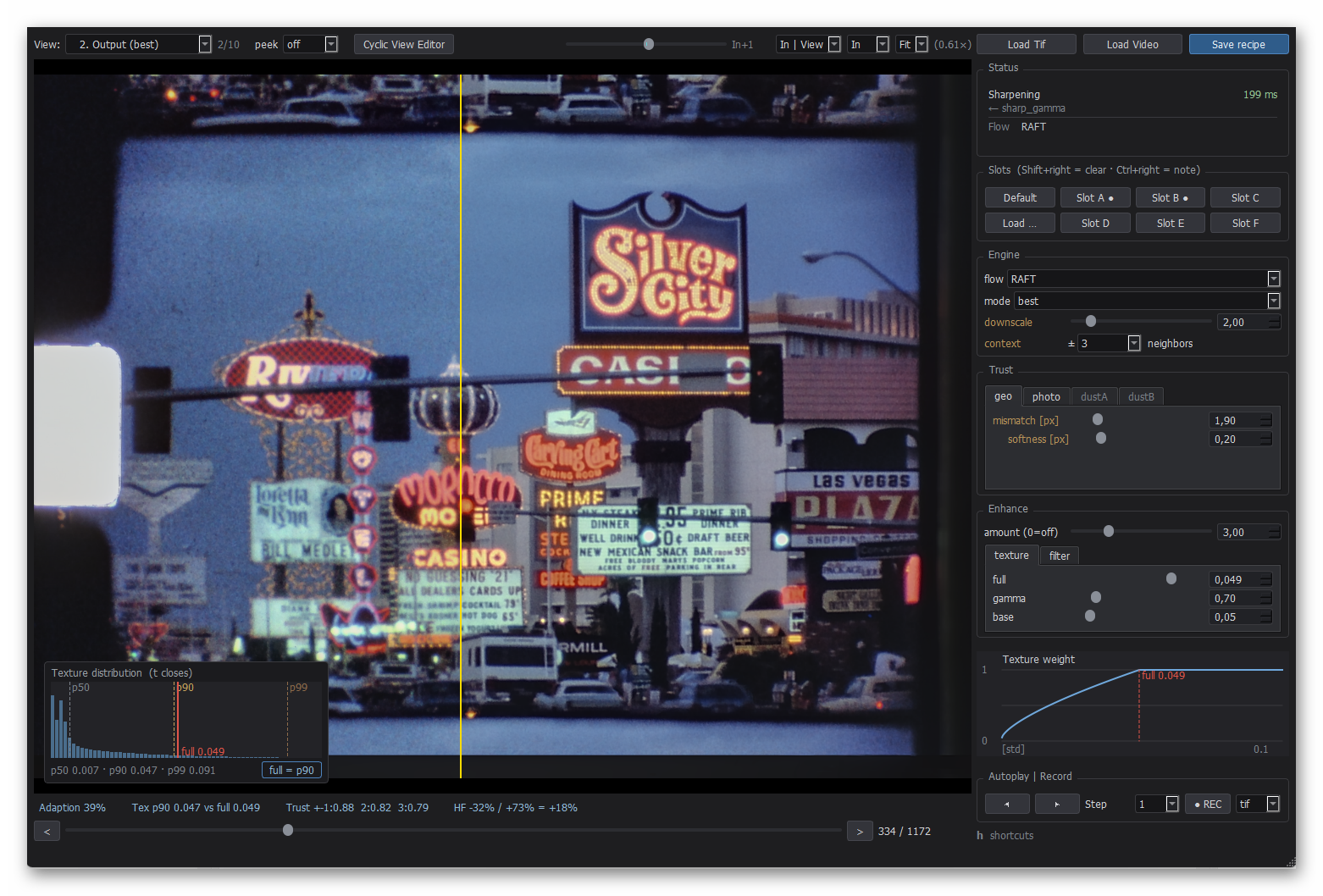Select Slot F
Screen dimensions: 1323x896
[1245, 223]
